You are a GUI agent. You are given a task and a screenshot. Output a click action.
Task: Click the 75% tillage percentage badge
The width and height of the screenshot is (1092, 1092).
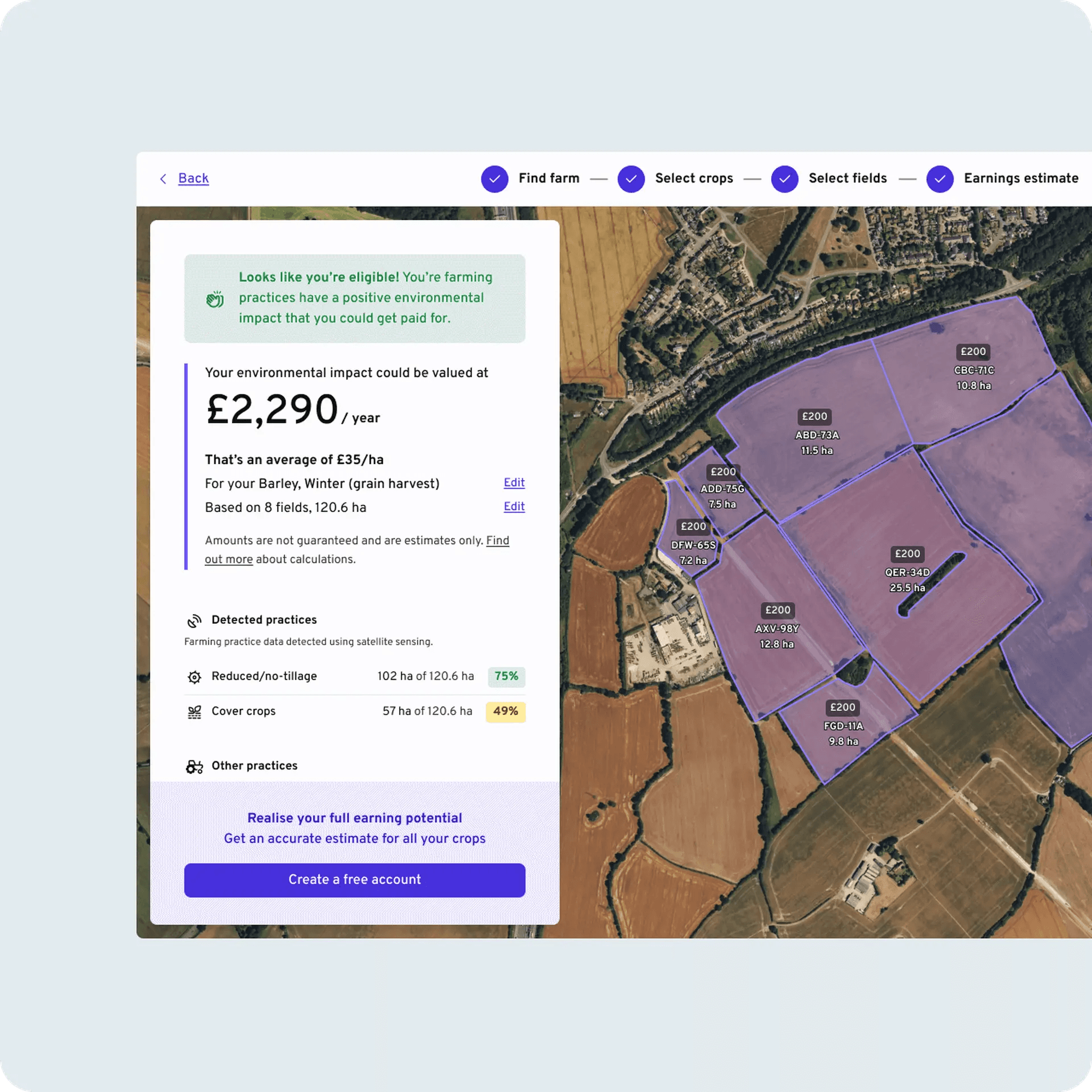pos(506,676)
